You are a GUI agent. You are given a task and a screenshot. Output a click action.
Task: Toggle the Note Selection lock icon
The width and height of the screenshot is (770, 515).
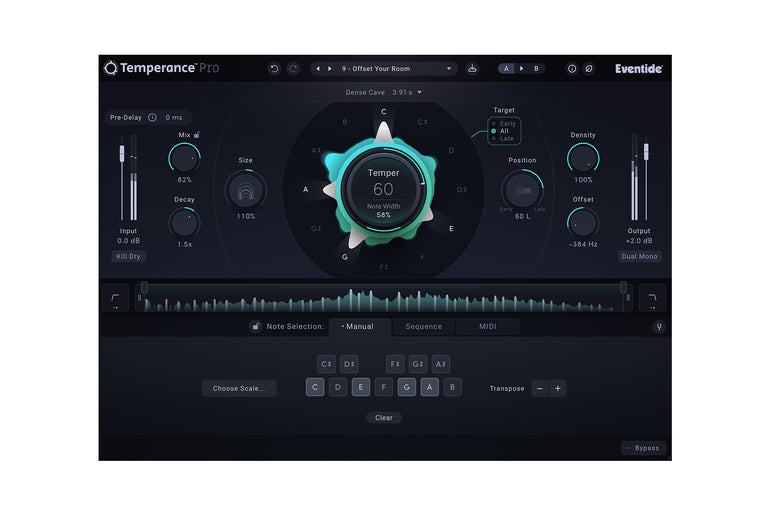pos(256,327)
